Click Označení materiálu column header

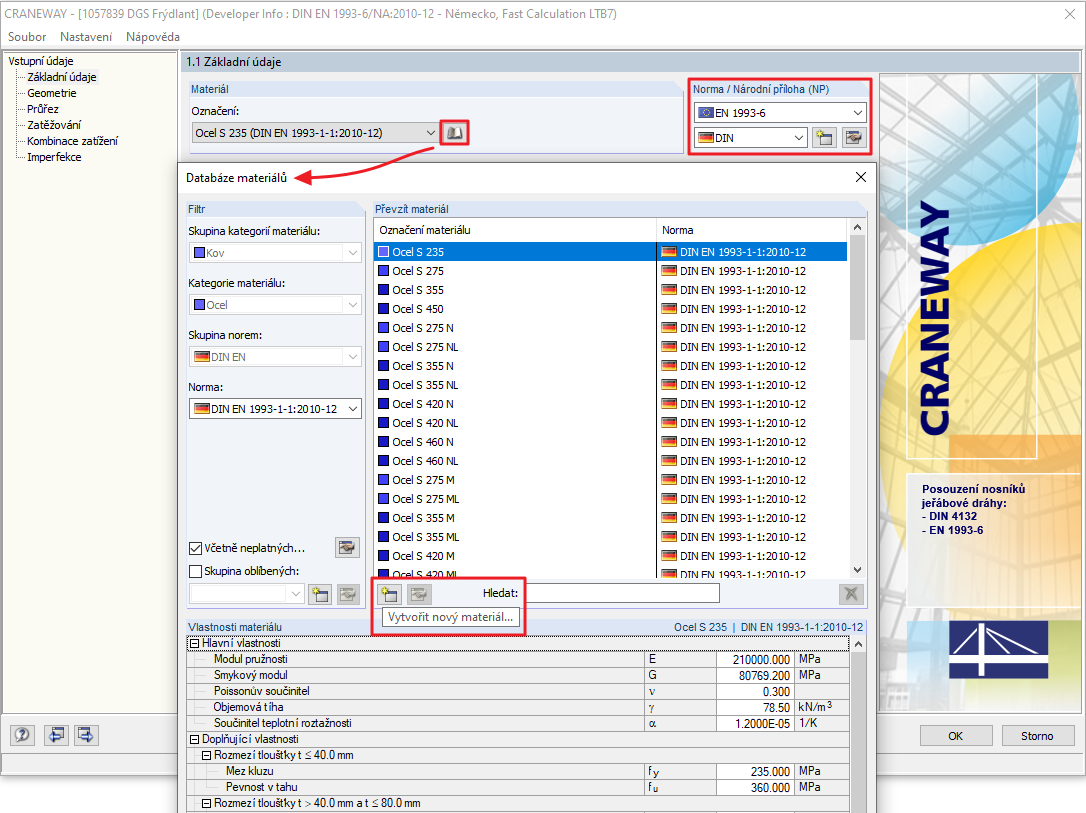pyautogui.click(x=515, y=230)
